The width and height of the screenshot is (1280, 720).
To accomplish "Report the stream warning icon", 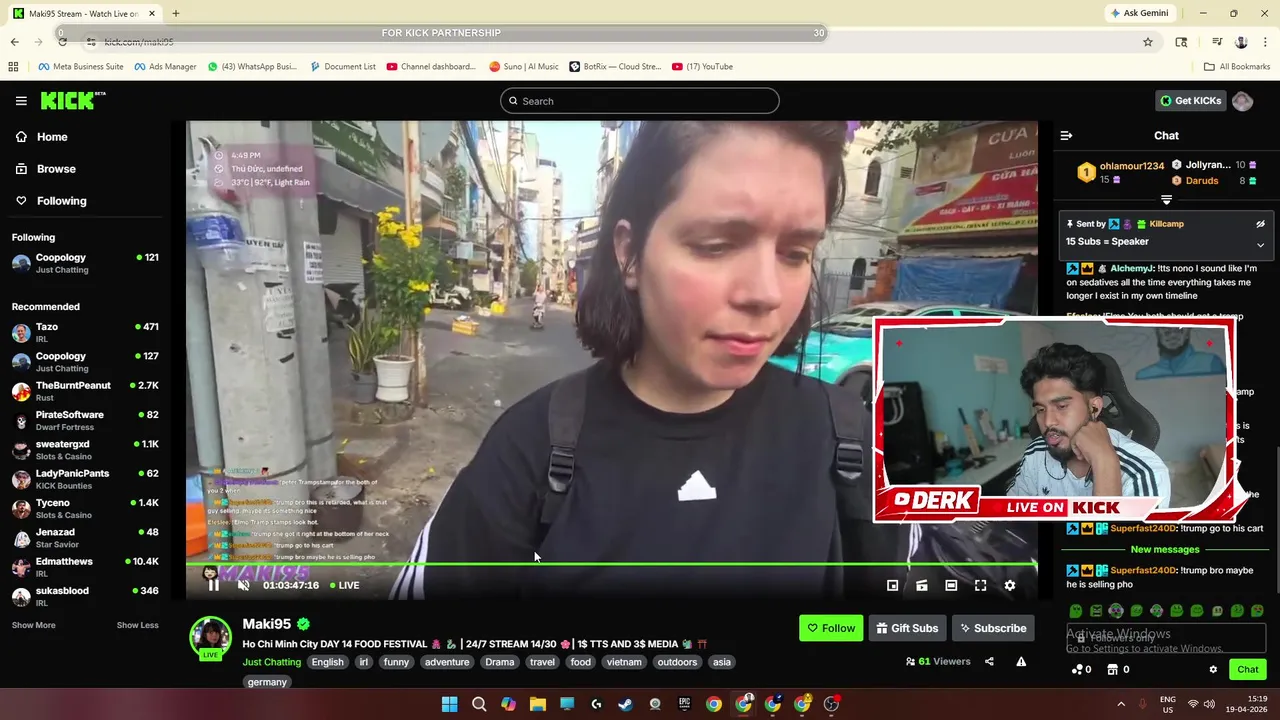I will point(1021,661).
